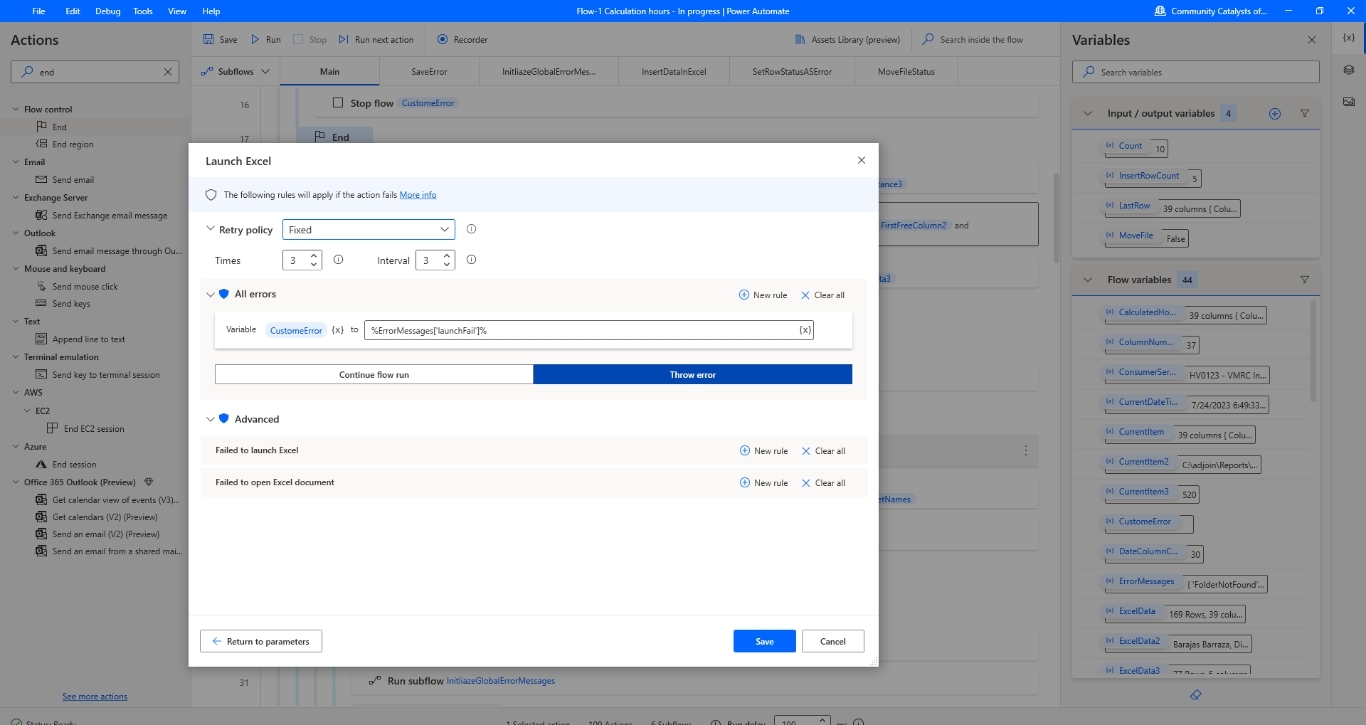
Task: Switch to the SaveError subflow tab
Action: tap(429, 72)
